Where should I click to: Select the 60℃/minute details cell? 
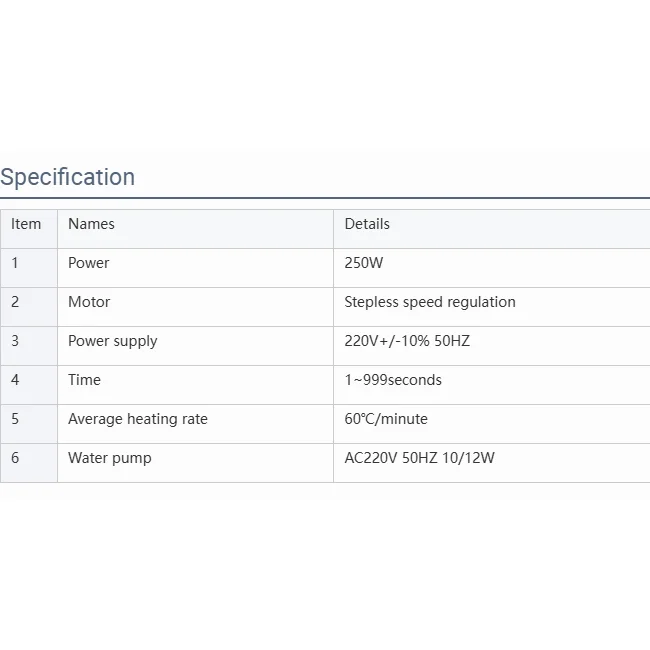click(386, 419)
